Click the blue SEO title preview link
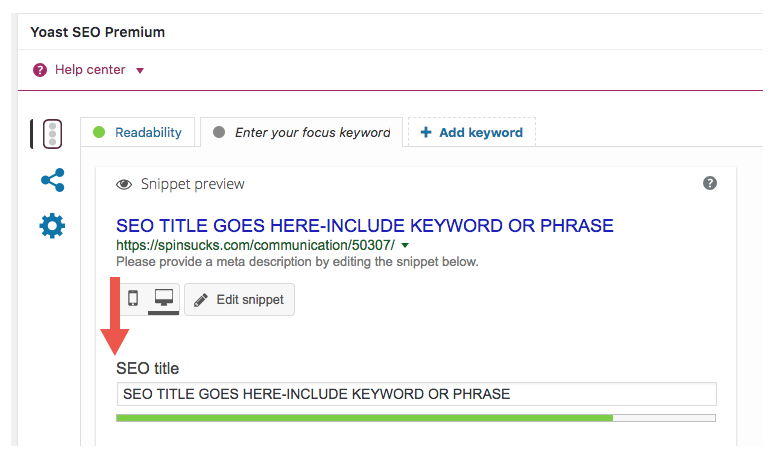The height and width of the screenshot is (473, 770). point(364,225)
